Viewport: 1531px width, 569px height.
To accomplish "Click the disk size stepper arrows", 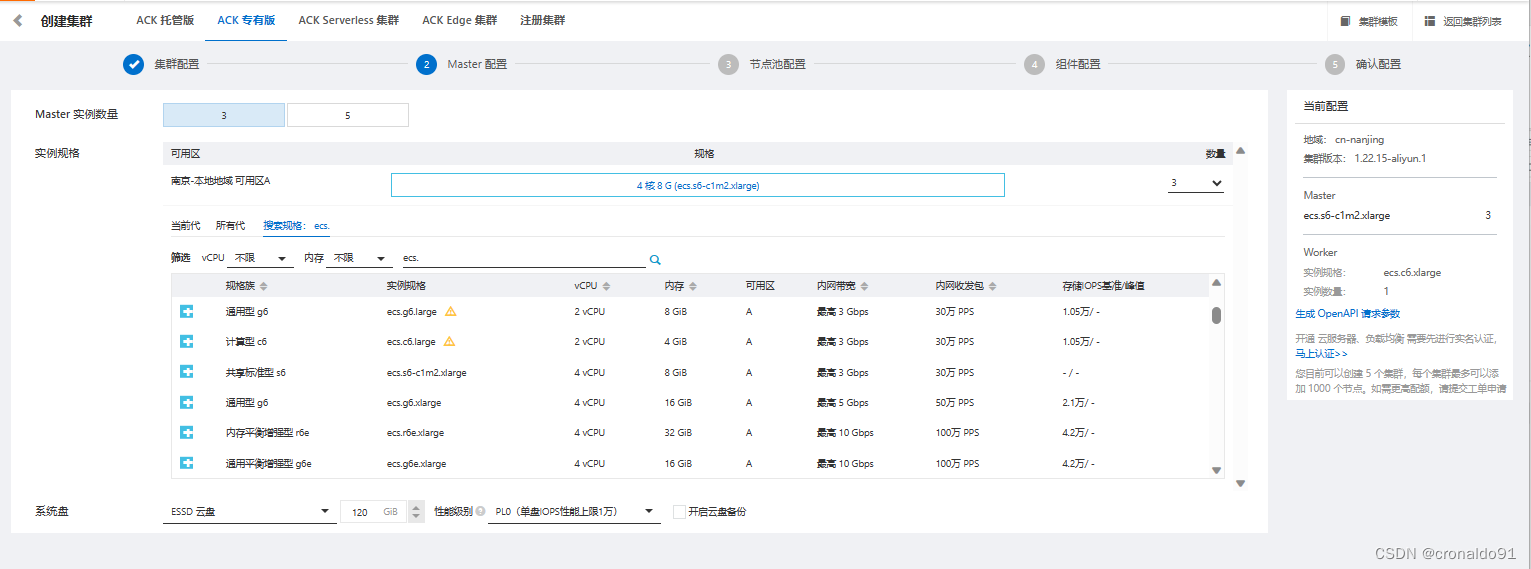I will pyautogui.click(x=418, y=512).
